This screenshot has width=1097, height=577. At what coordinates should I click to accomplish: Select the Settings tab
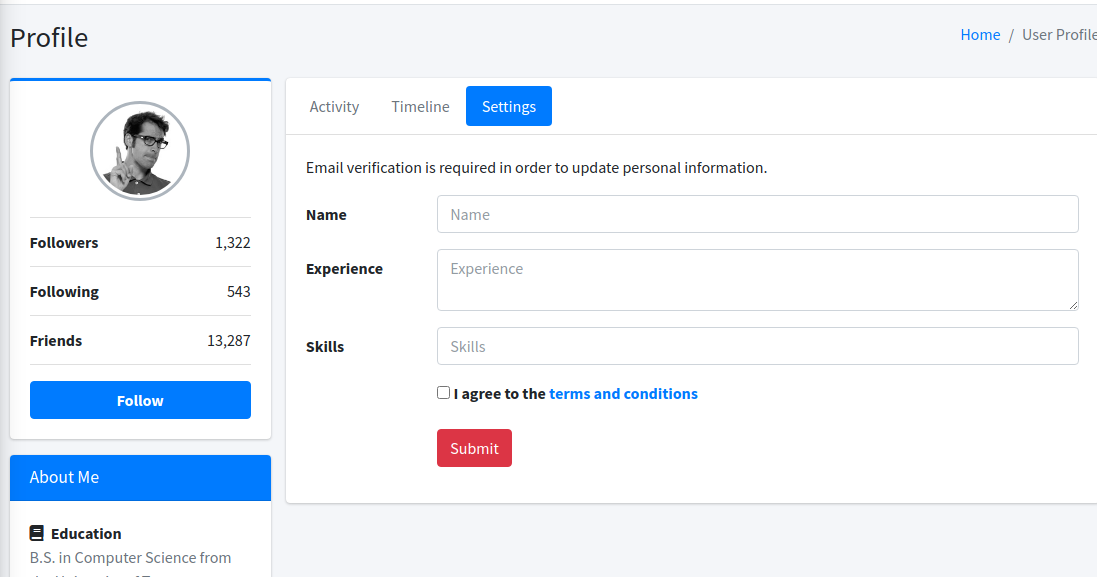click(x=509, y=106)
